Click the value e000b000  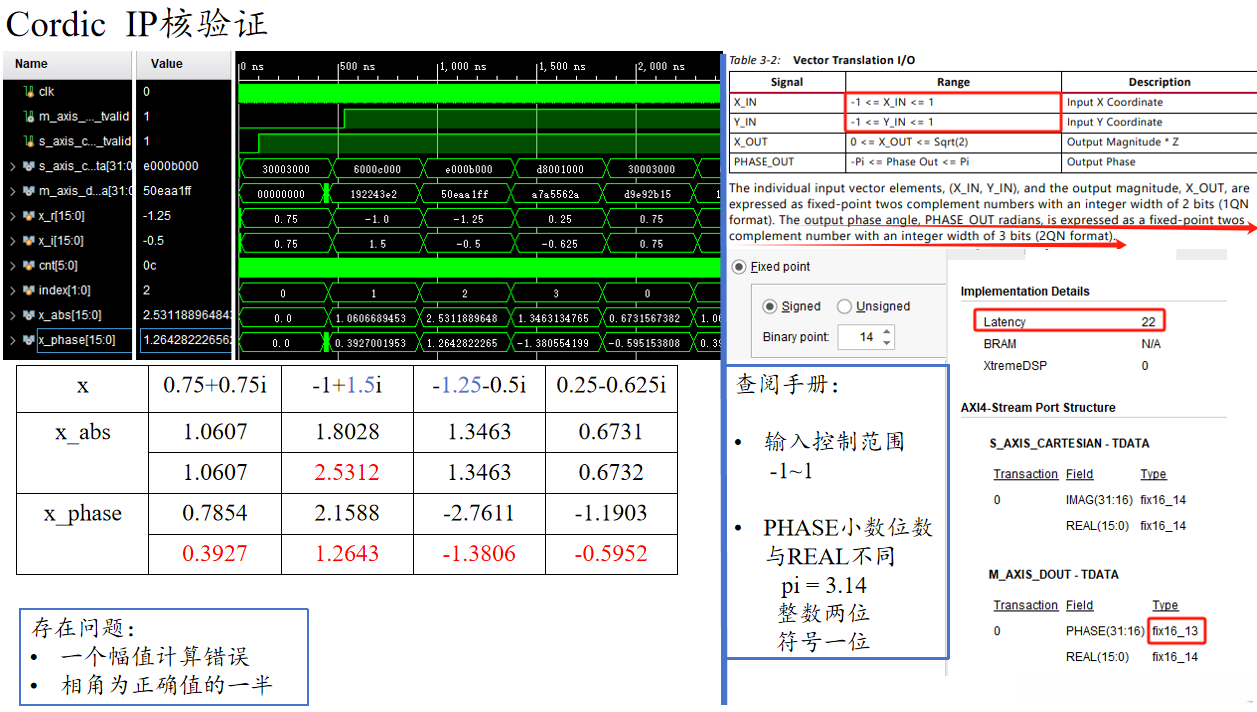(171, 166)
